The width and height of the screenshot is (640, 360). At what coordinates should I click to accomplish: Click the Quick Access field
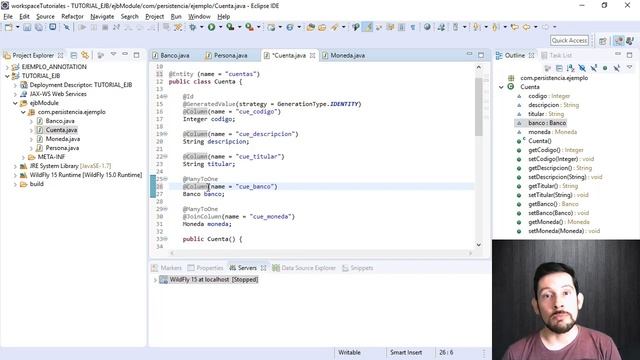[569, 40]
